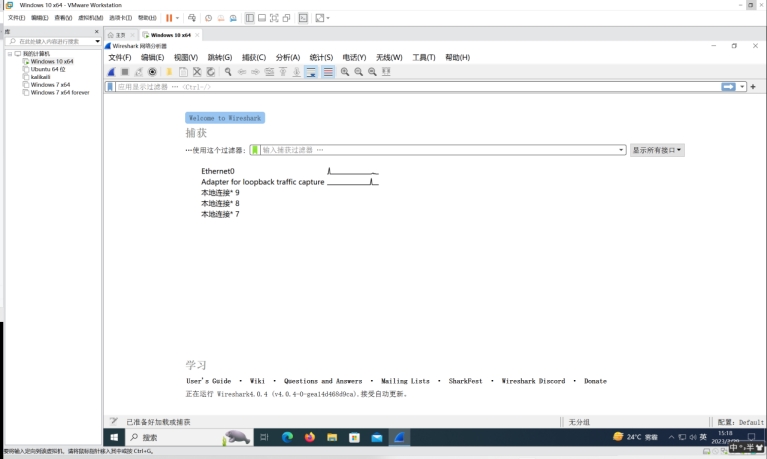Click the SharkFest link
The image size is (767, 459).
click(465, 381)
